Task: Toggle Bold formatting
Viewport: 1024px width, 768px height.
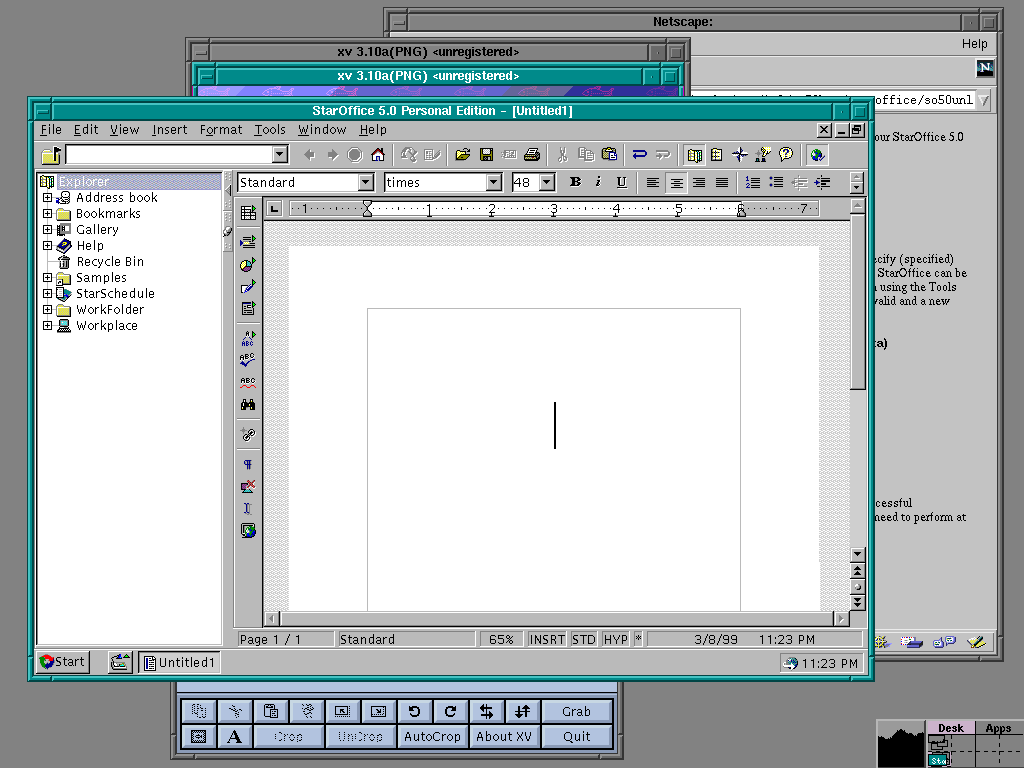Action: 575,182
